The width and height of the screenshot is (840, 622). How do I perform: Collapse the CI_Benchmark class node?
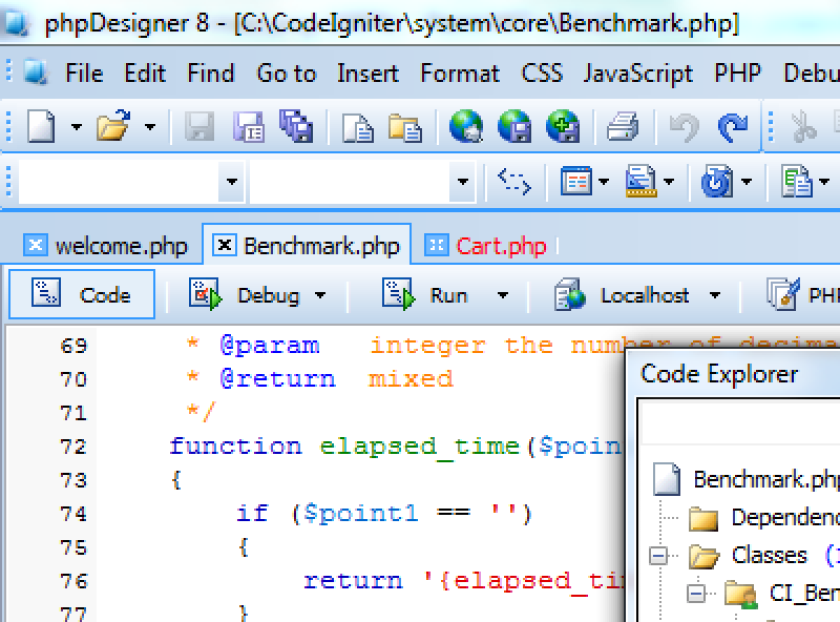(x=696, y=594)
